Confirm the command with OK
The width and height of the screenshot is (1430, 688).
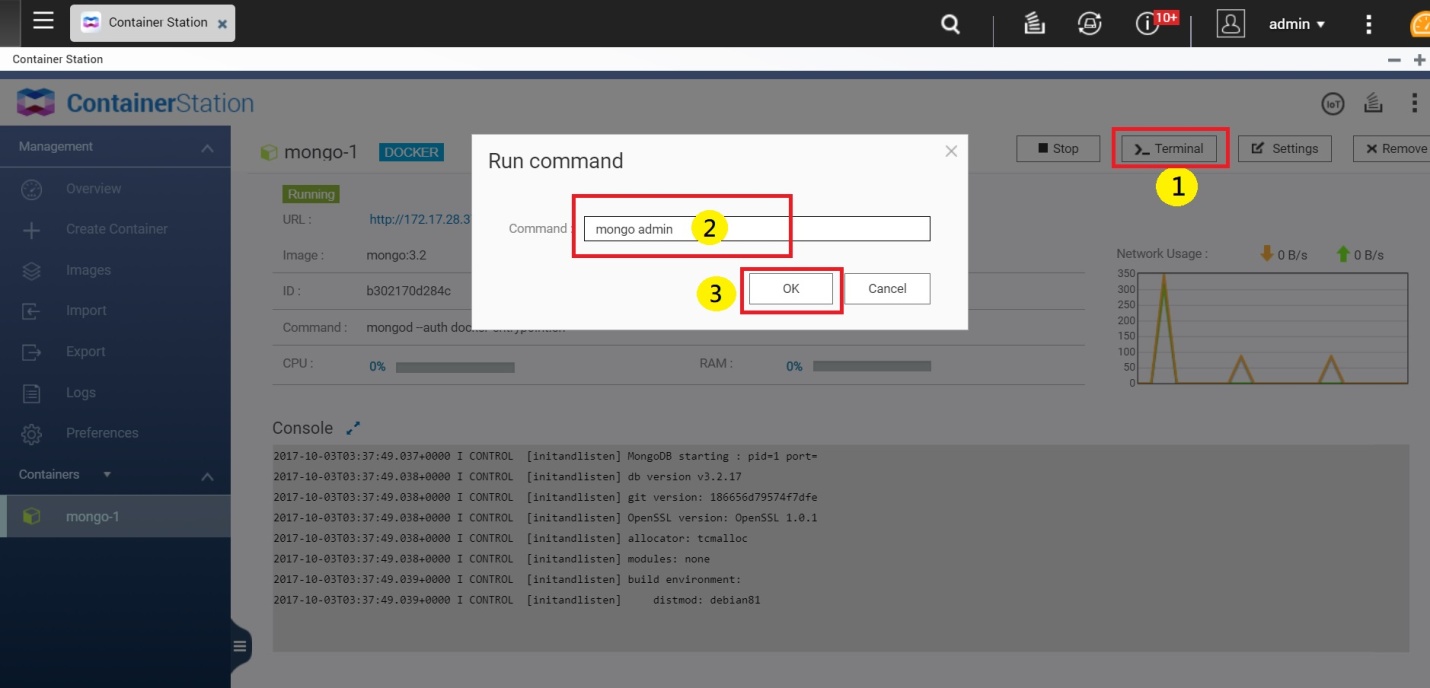point(791,289)
